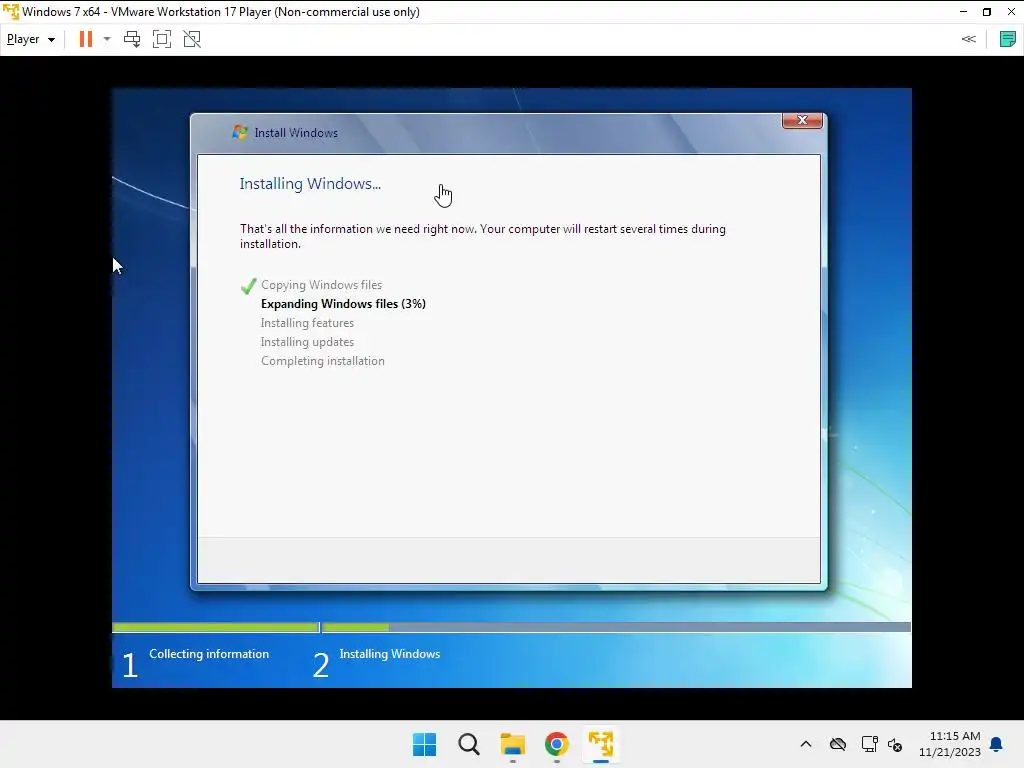Enter full screen mode
The image size is (1024, 768).
click(x=162, y=39)
